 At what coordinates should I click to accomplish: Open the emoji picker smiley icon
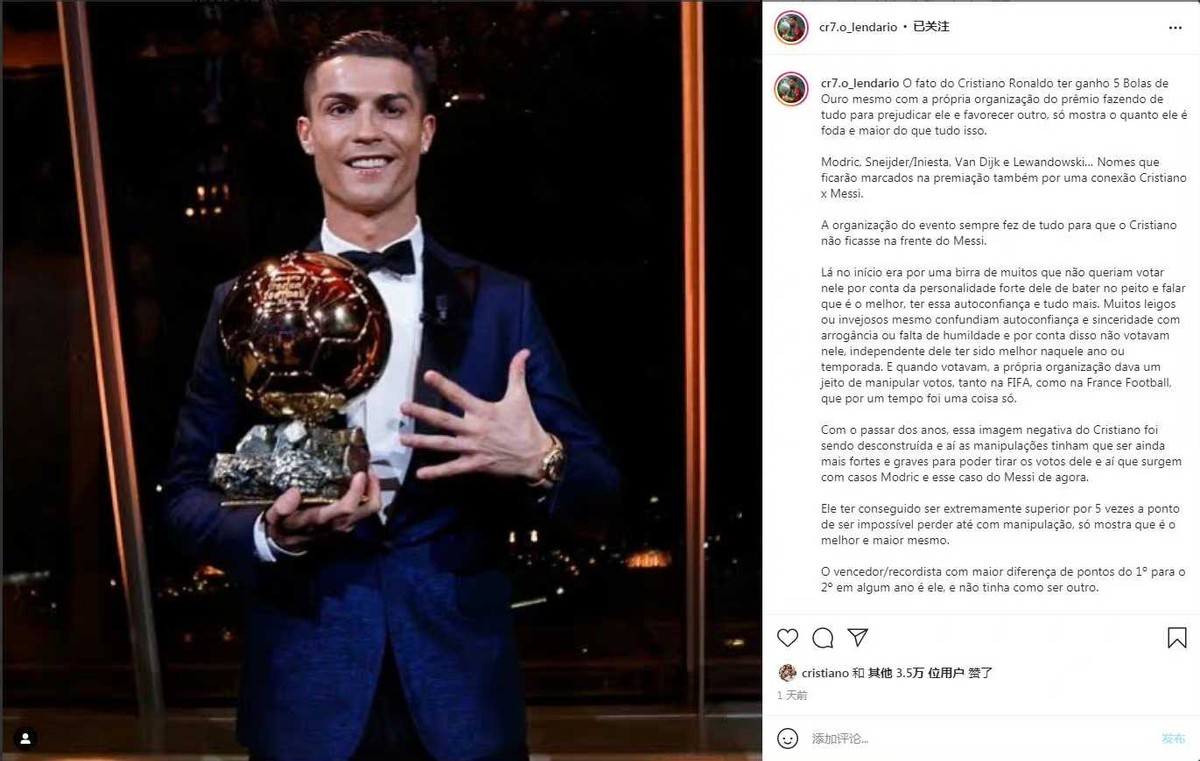coord(788,738)
